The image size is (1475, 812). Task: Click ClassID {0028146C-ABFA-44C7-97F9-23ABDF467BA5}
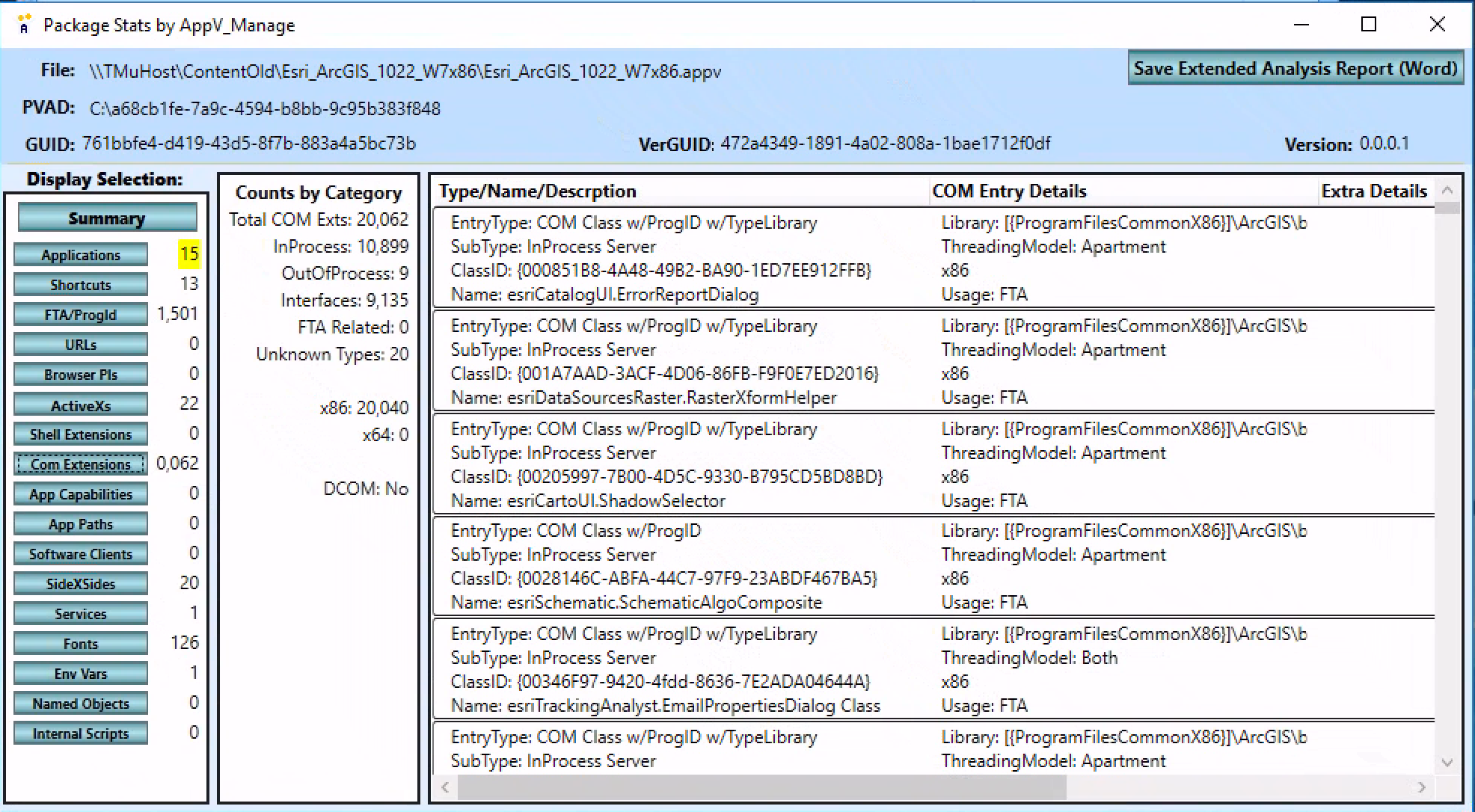point(664,579)
